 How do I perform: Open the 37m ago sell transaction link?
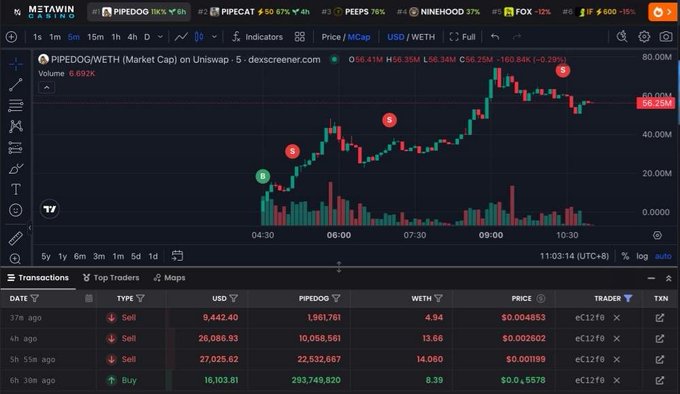pos(660,318)
